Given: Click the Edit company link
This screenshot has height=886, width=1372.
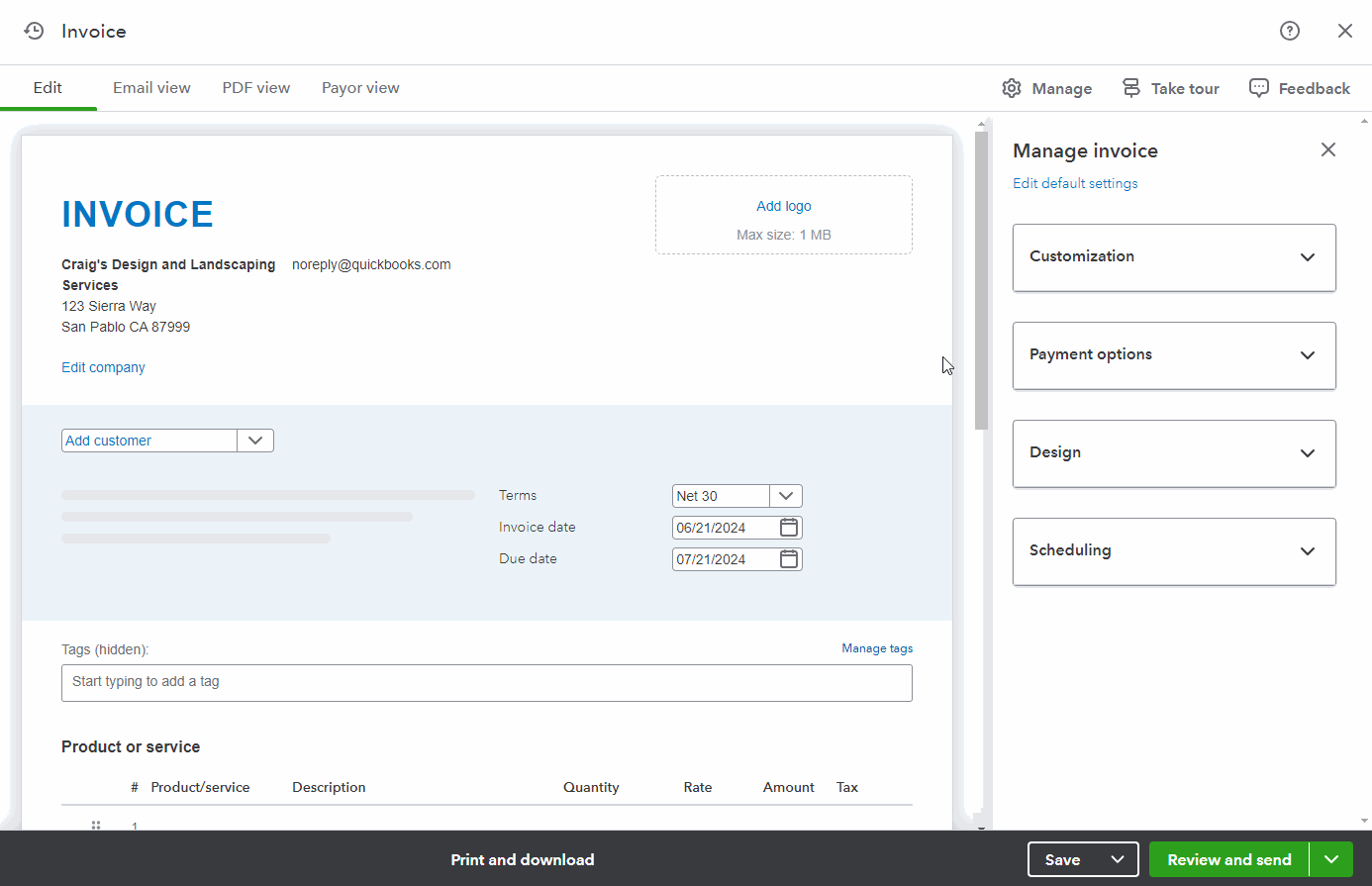Looking at the screenshot, I should (103, 367).
